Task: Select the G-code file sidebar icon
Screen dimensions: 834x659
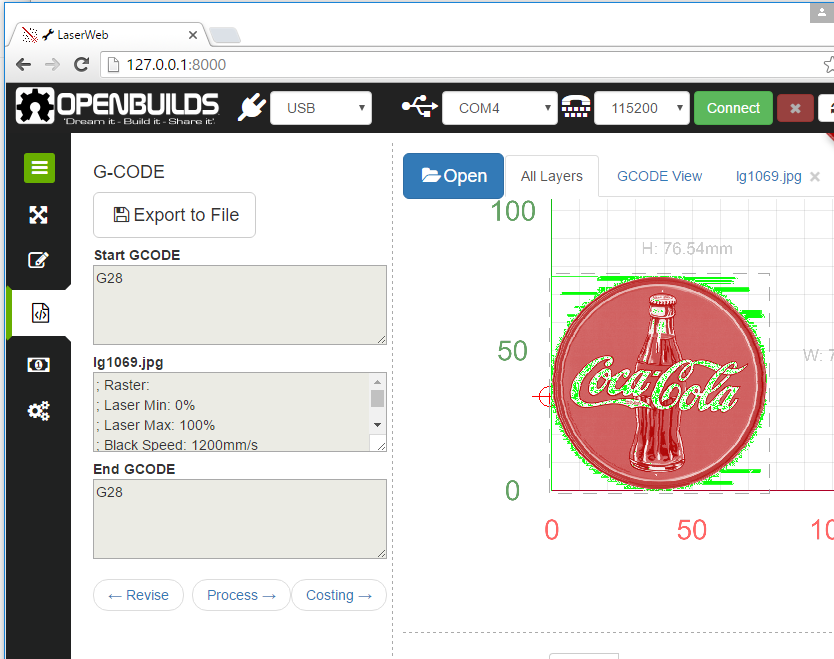Action: (40, 313)
